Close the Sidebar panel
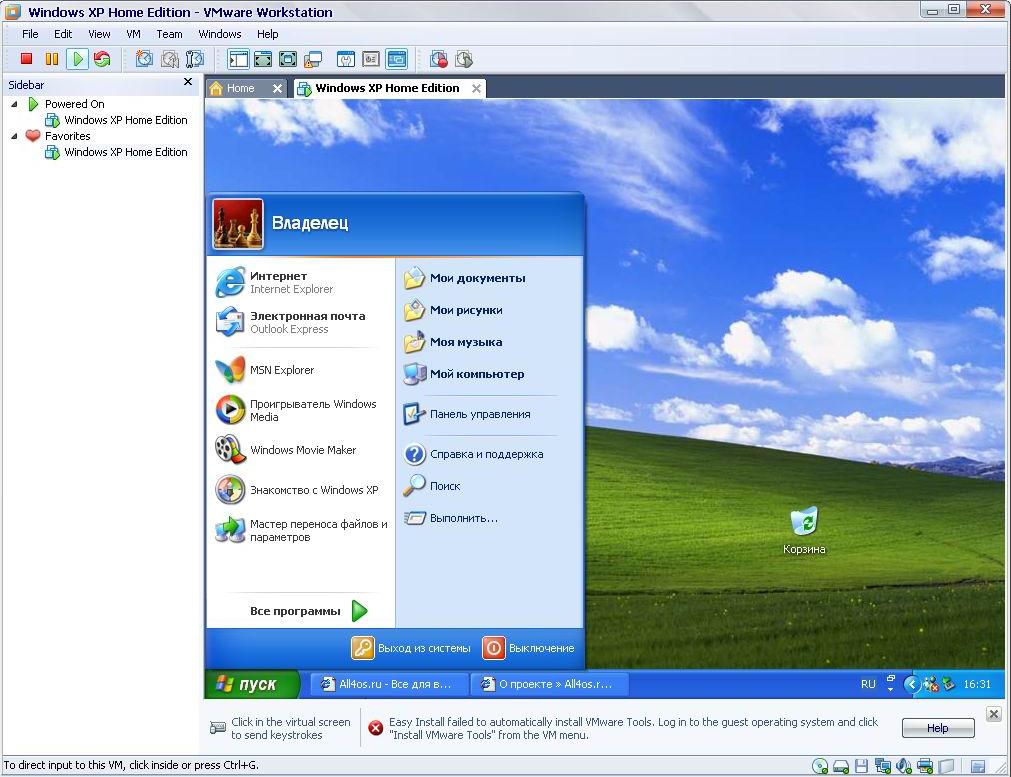The height and width of the screenshot is (777, 1011). click(x=188, y=82)
